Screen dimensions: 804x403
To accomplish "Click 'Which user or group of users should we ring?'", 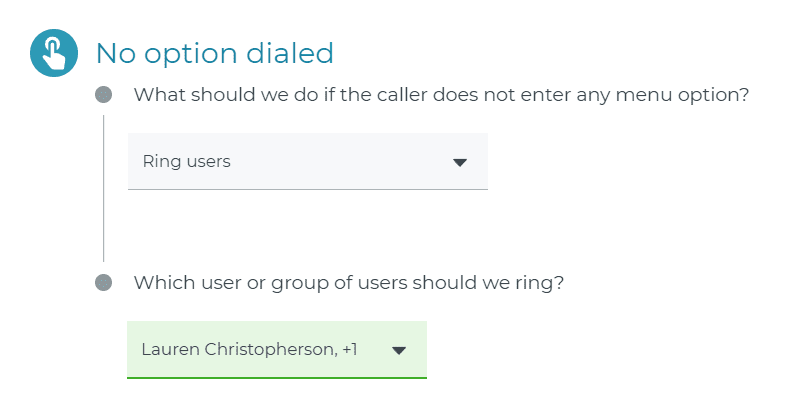I will 349,283.
